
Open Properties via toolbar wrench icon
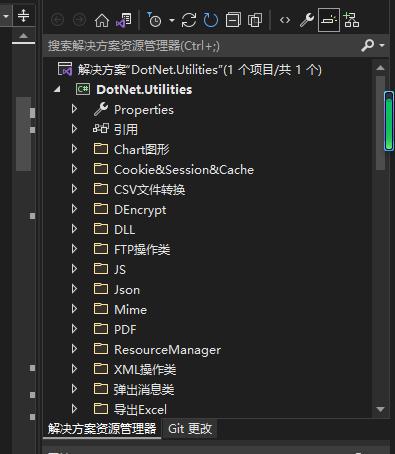[x=307, y=20]
